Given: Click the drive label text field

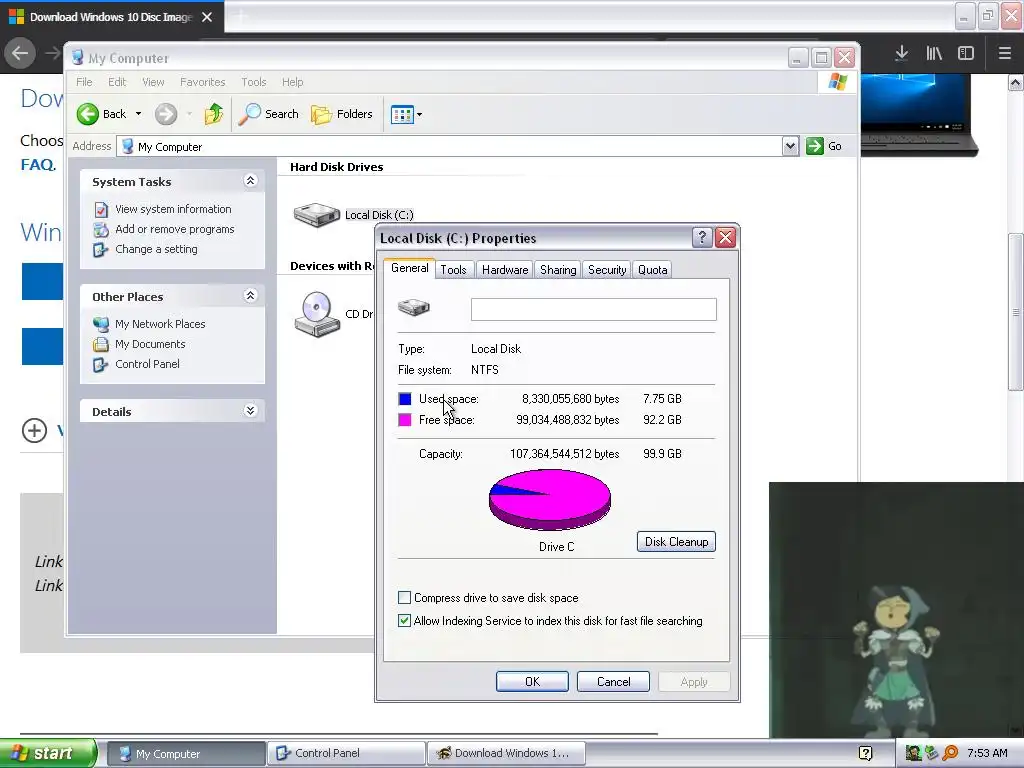Looking at the screenshot, I should coord(594,310).
